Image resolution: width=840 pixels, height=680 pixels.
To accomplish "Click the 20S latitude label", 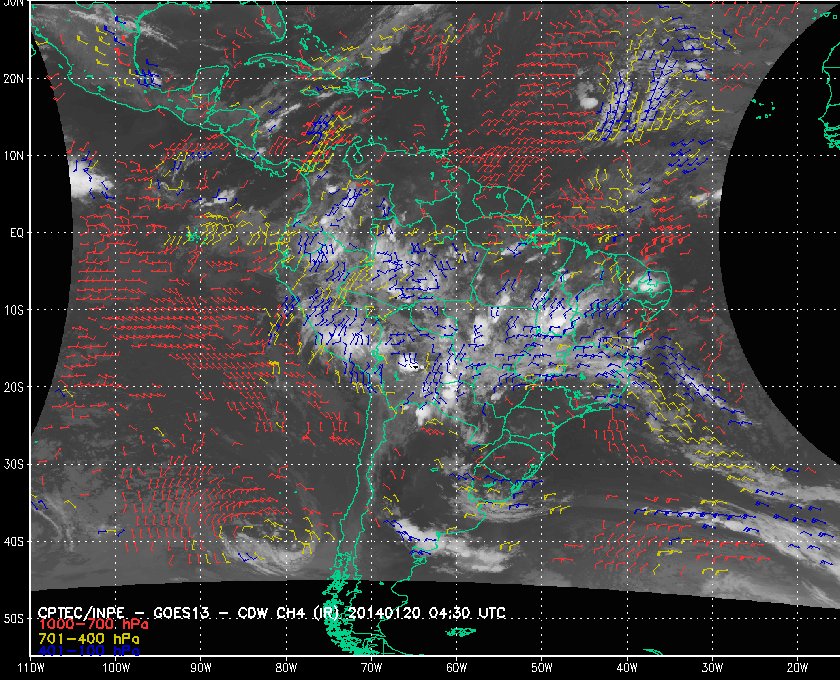I will (13, 387).
